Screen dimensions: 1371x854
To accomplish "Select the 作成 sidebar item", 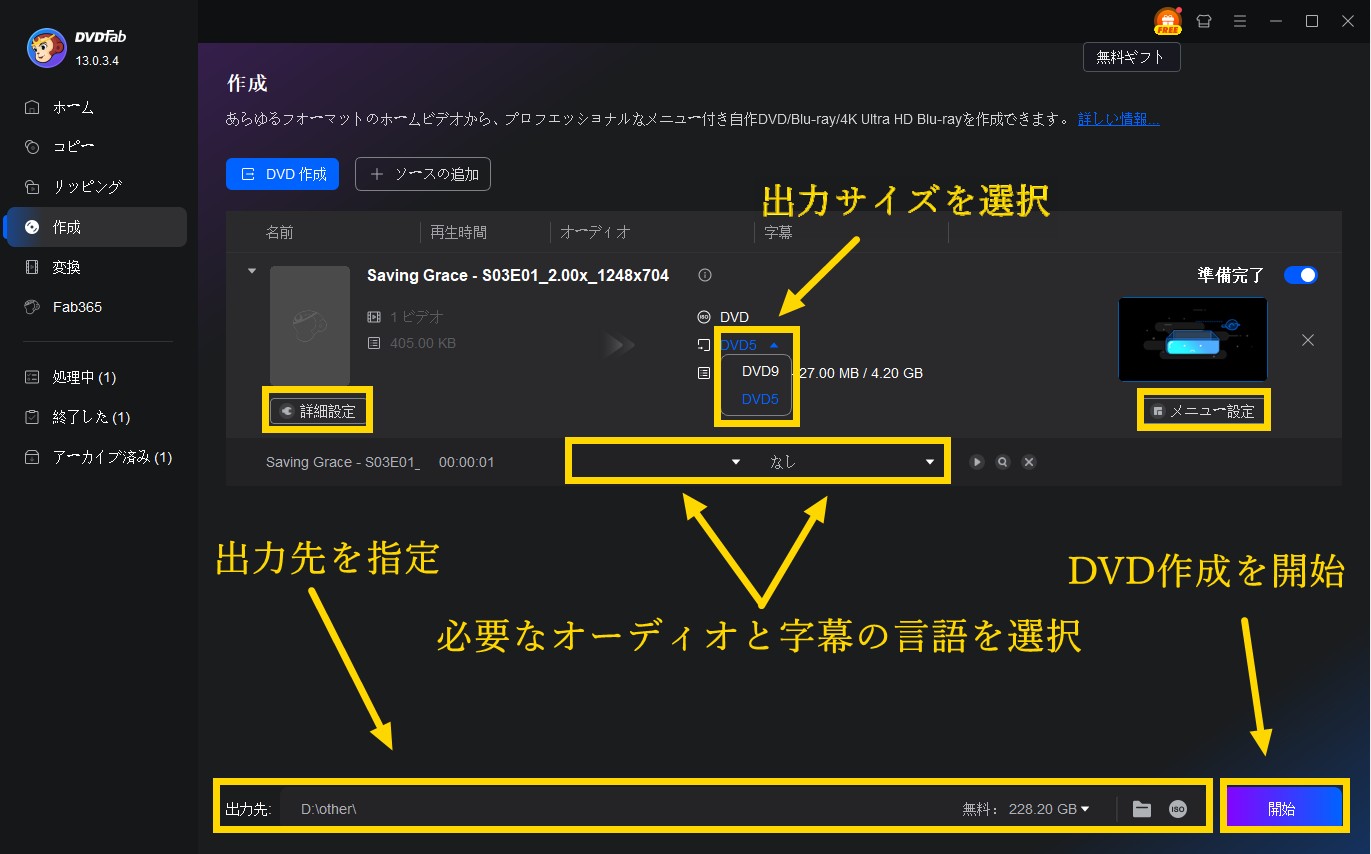I will [95, 227].
